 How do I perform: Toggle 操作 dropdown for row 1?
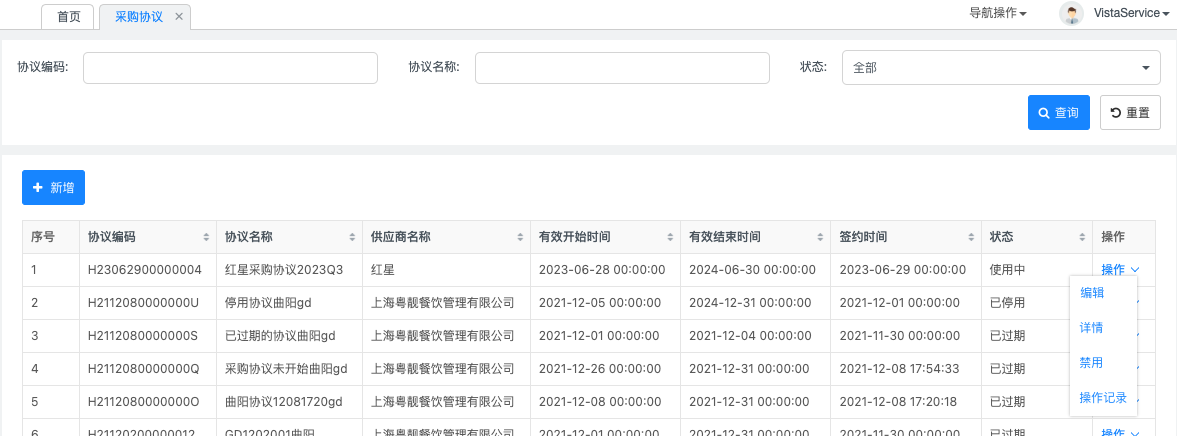[x=1120, y=269]
